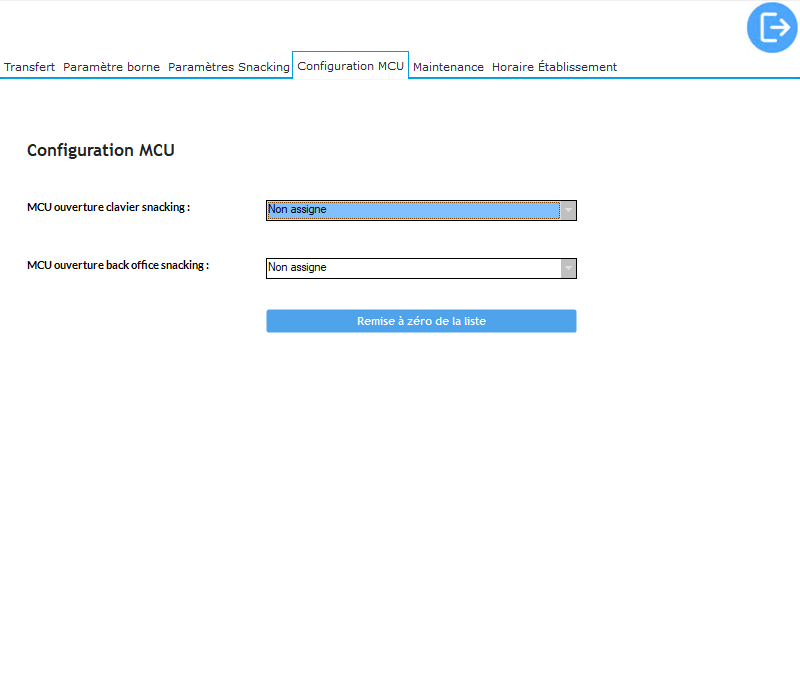Open the Transfert tab
This screenshot has width=800, height=696.
click(29, 67)
